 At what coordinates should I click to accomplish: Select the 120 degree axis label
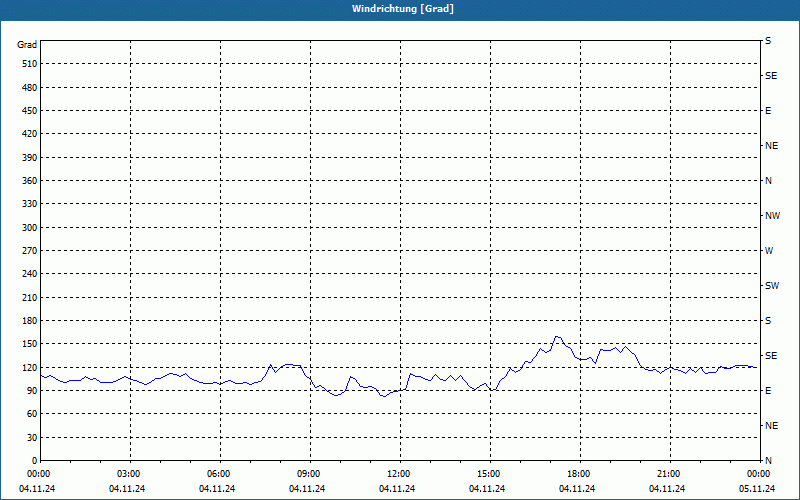point(30,367)
